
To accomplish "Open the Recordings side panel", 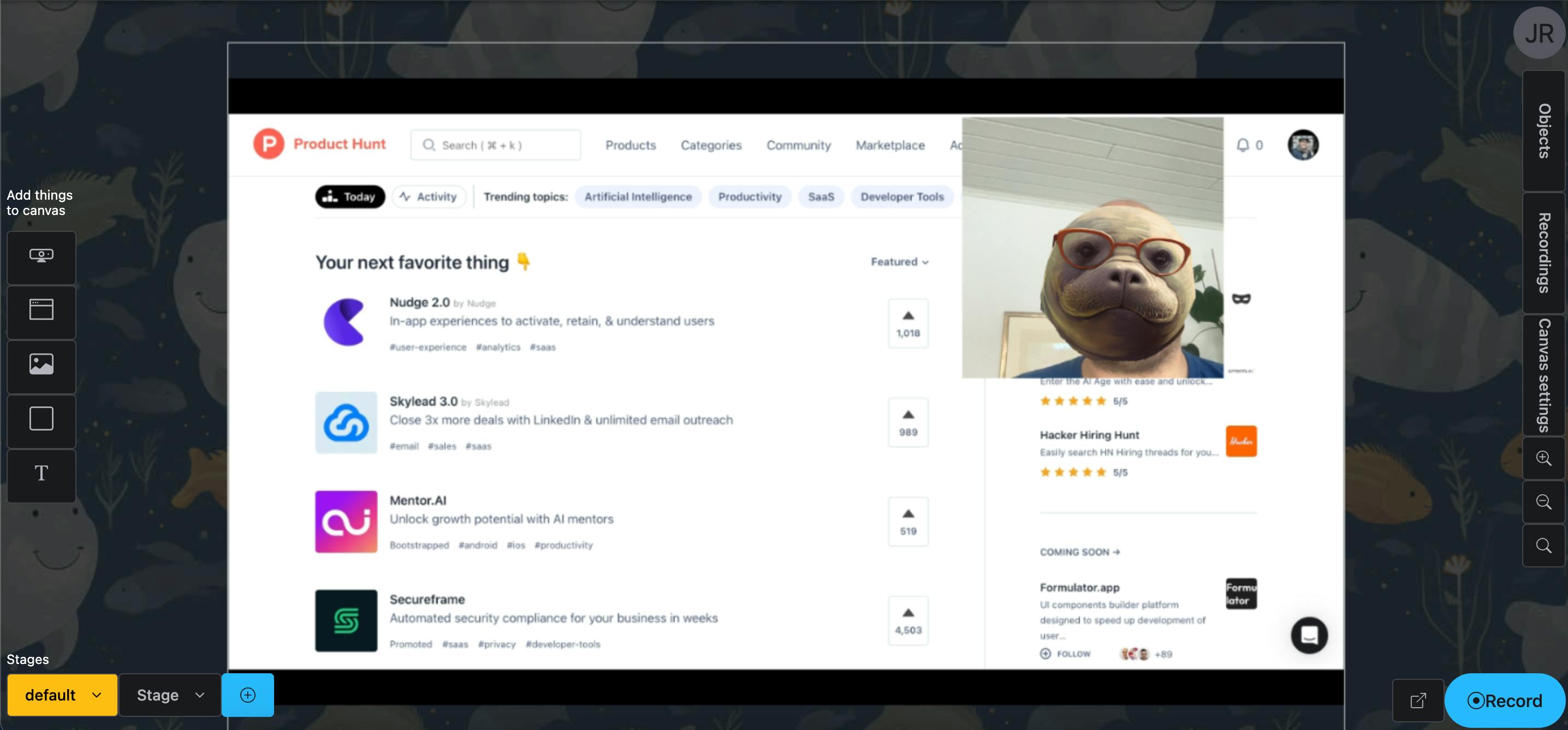I will click(1543, 253).
